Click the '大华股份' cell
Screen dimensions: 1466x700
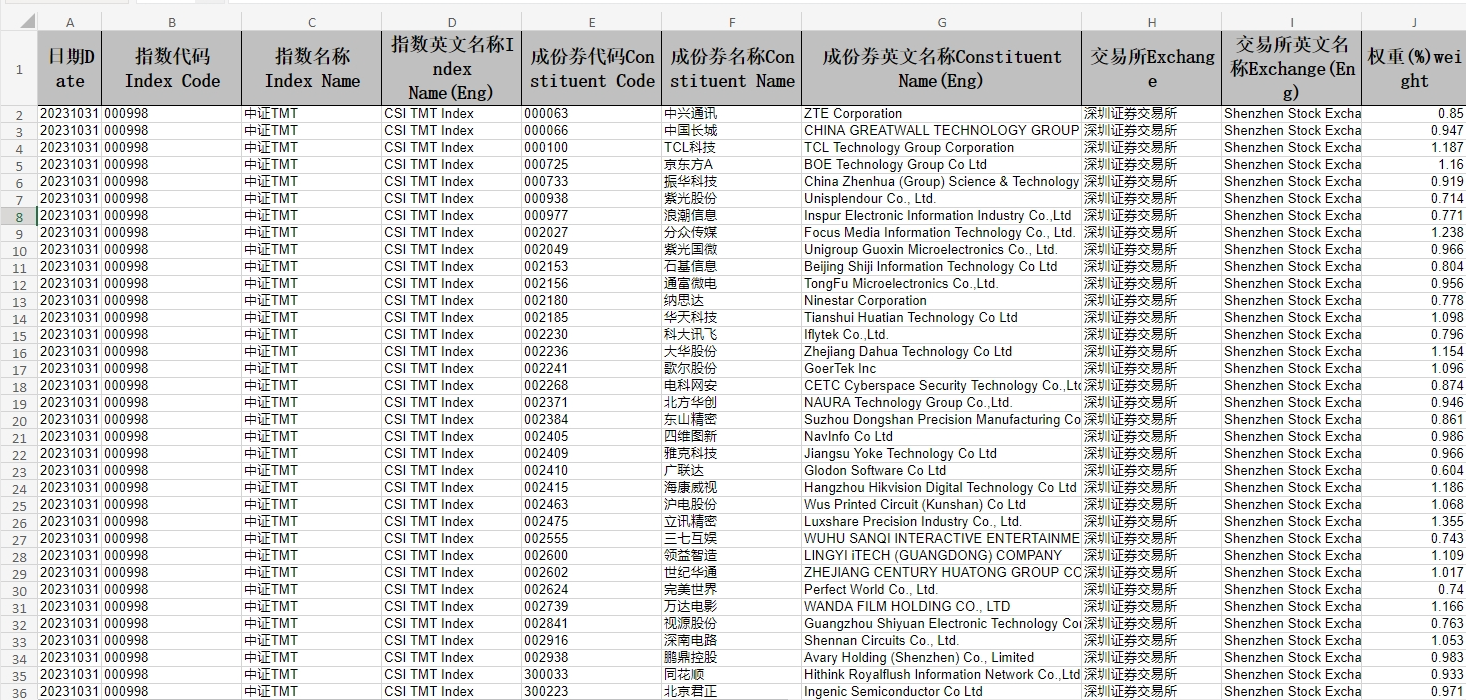point(732,352)
